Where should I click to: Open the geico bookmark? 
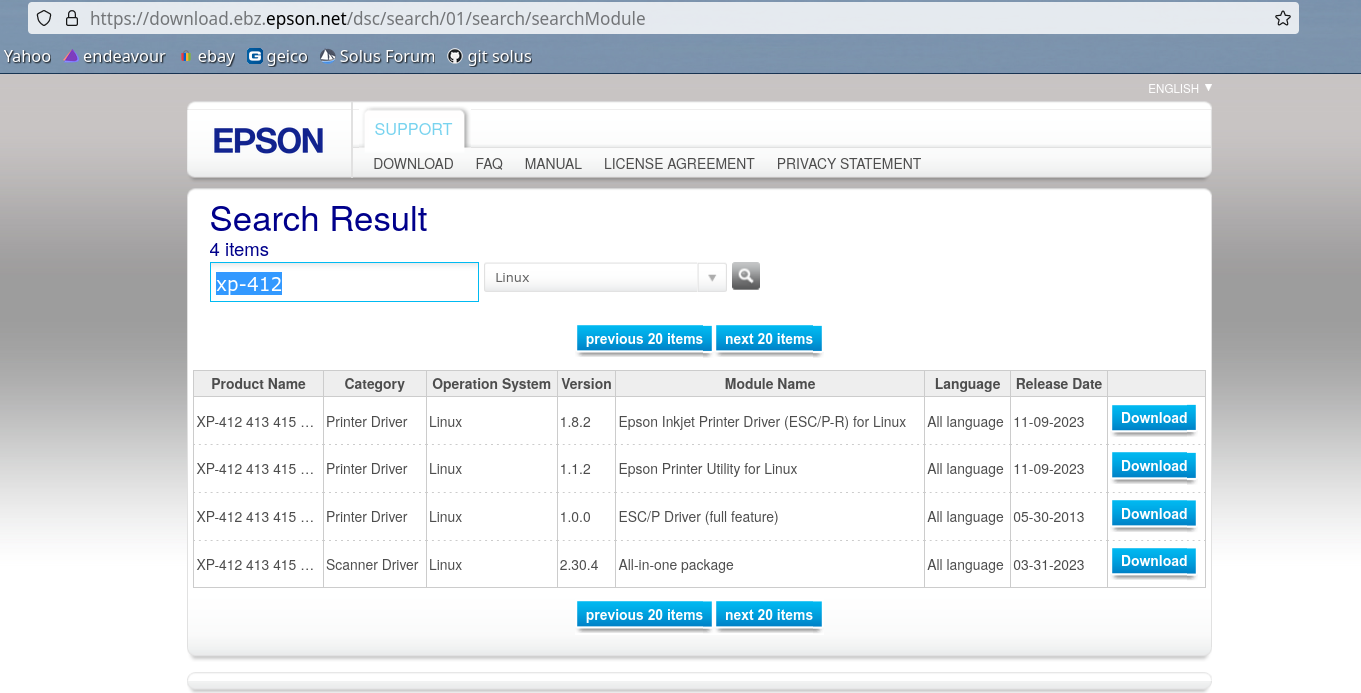point(277,57)
